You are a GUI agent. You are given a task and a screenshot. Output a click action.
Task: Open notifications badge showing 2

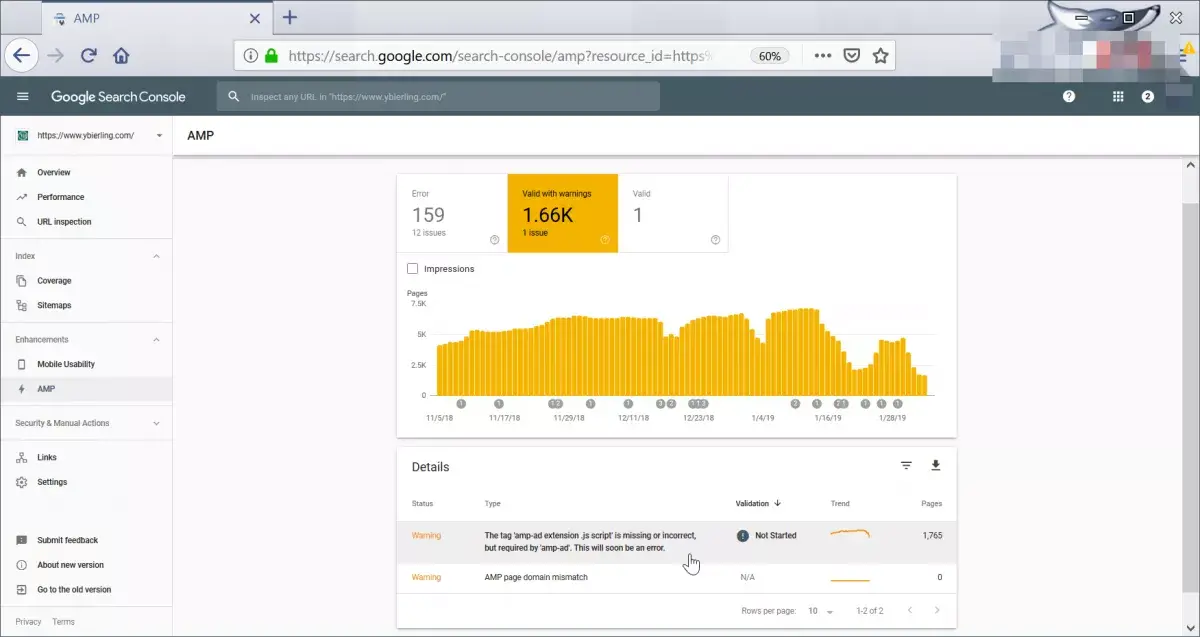[1148, 96]
